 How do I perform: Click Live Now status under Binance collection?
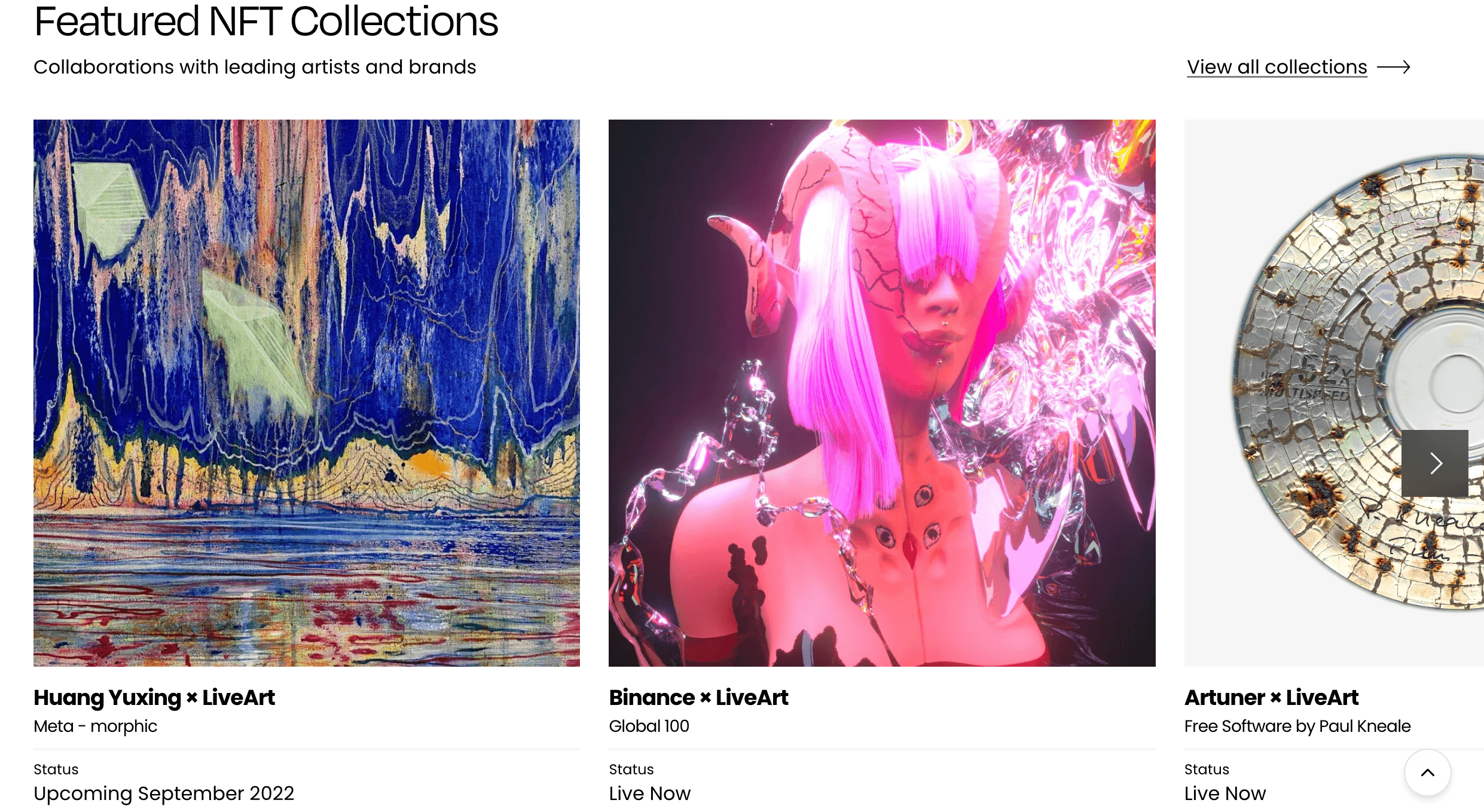click(650, 793)
